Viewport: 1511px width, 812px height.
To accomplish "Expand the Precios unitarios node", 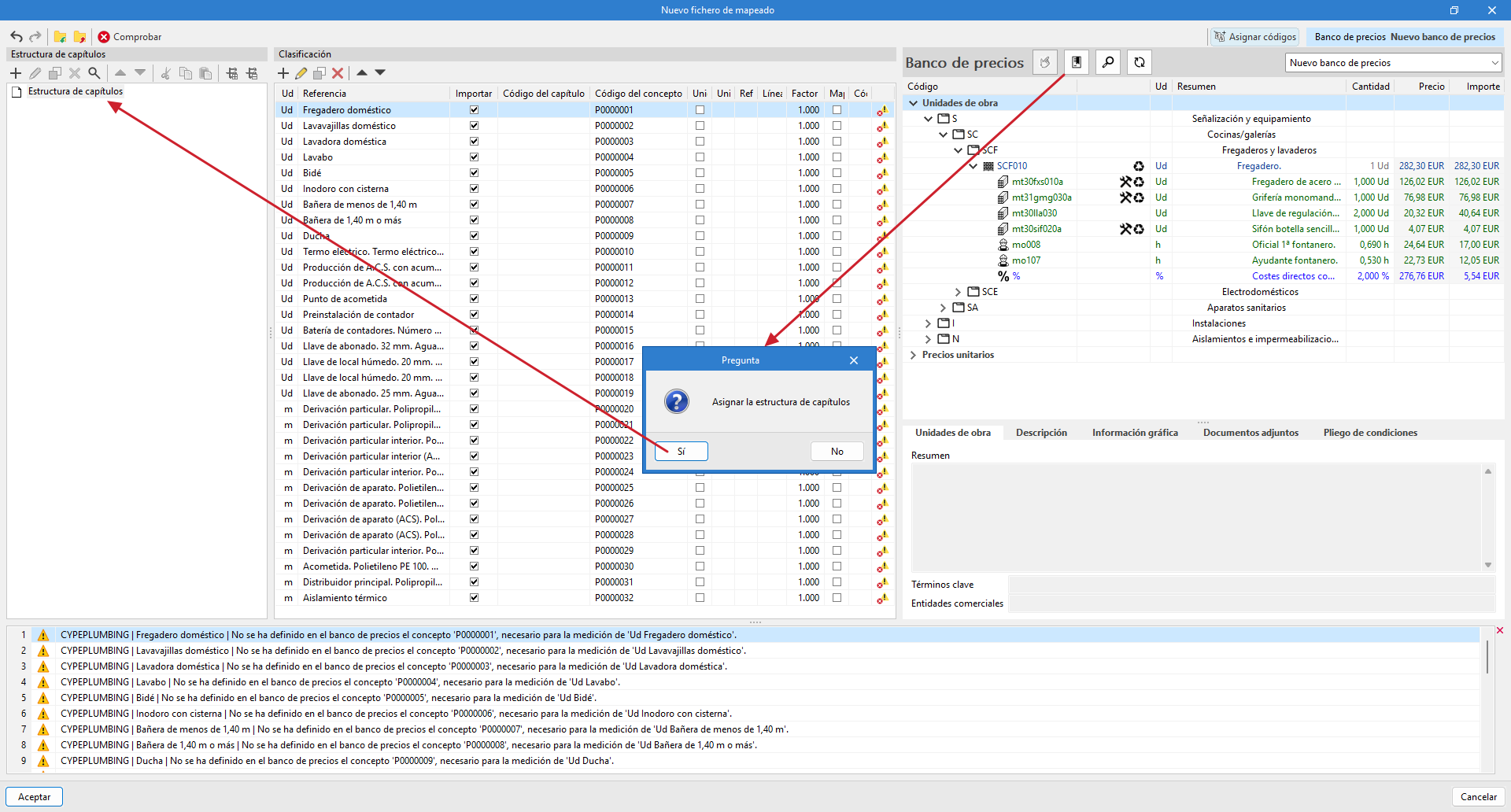I will (x=913, y=355).
